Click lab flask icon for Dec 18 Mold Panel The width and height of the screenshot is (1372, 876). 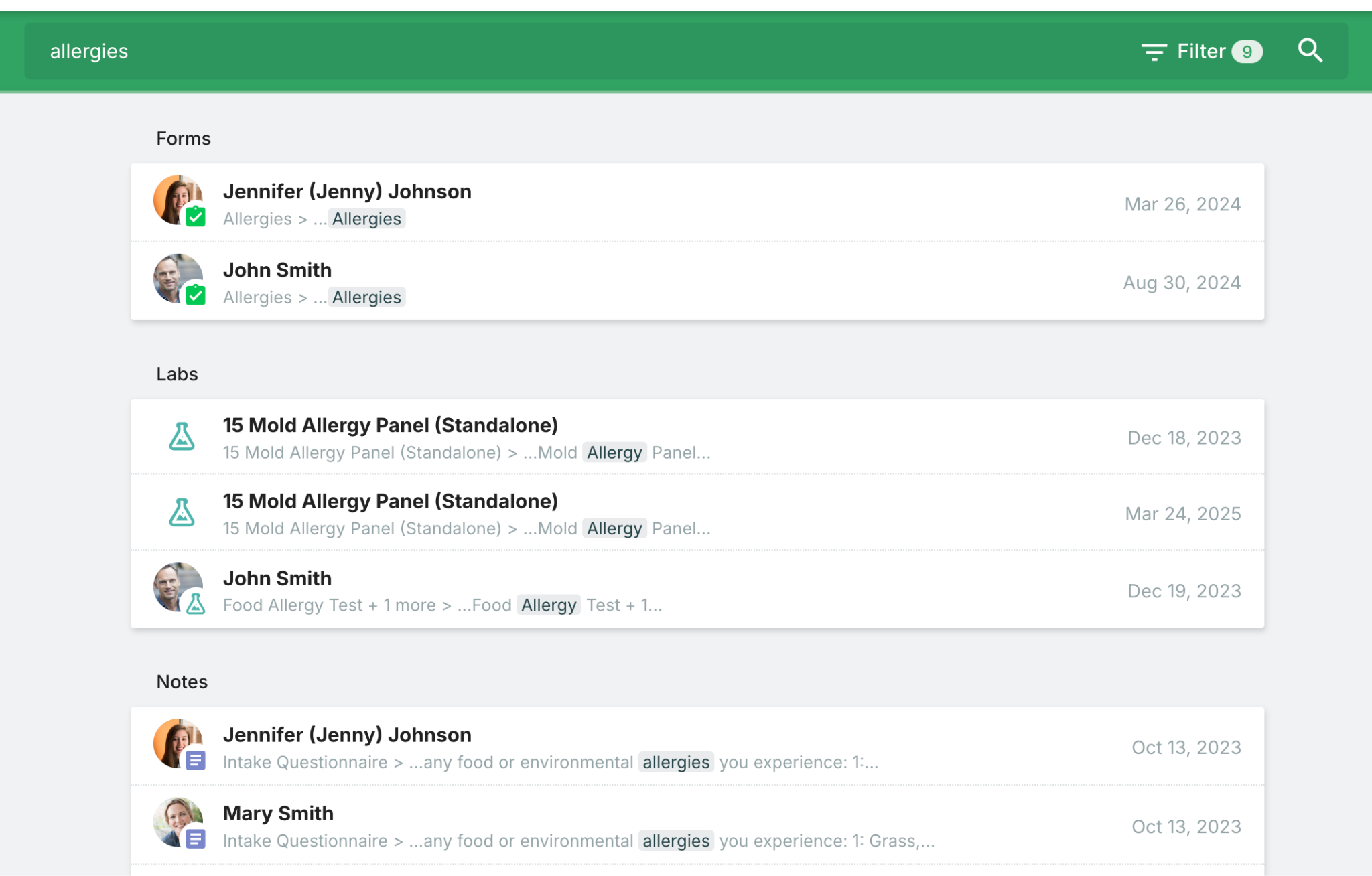[182, 437]
